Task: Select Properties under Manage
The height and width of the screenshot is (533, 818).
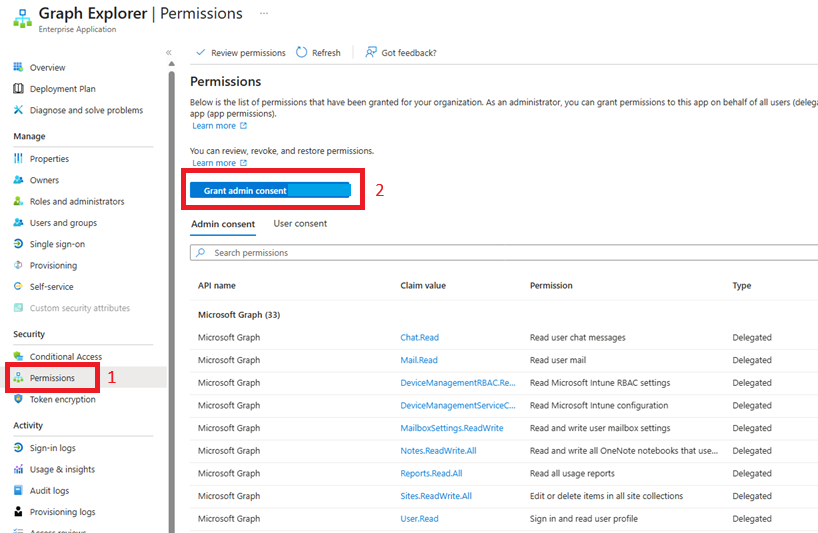Action: (49, 159)
